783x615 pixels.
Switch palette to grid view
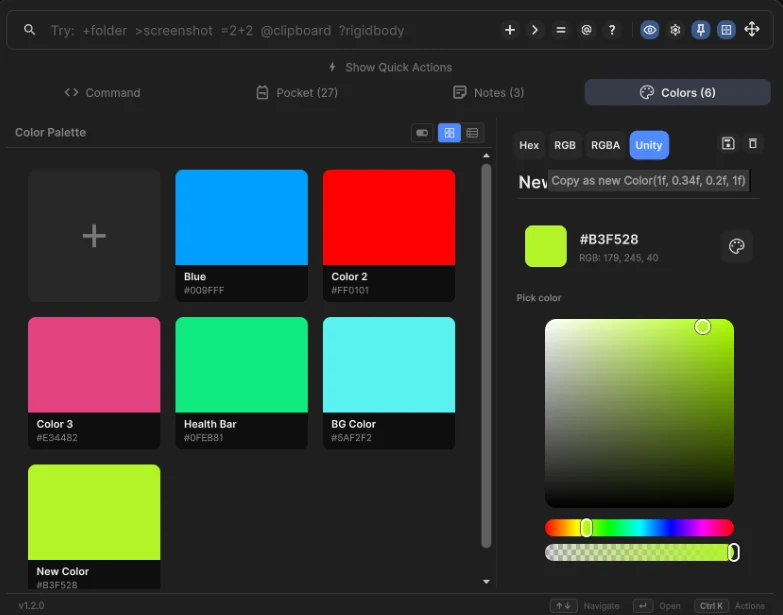coord(449,133)
